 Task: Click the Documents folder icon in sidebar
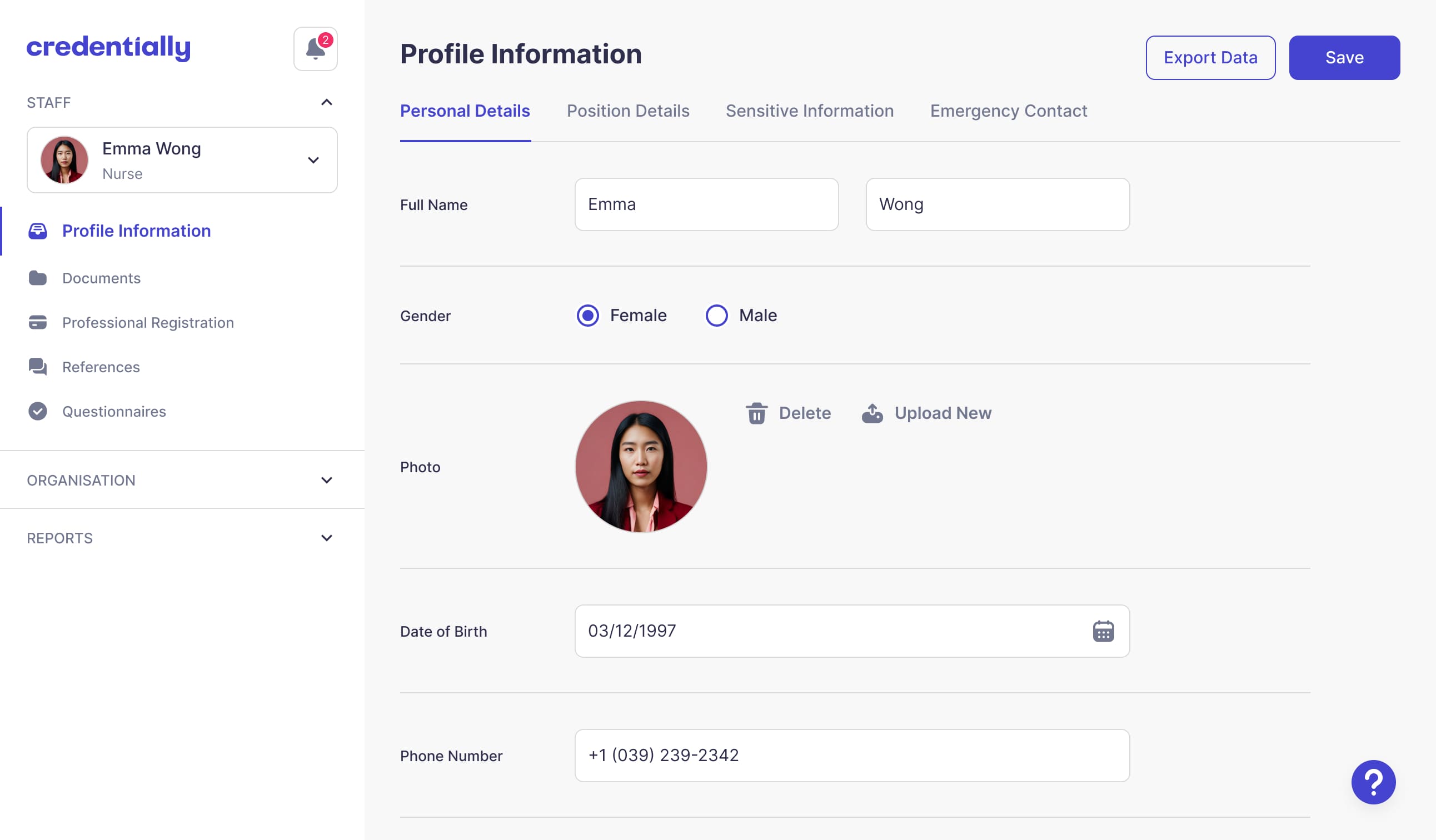pyautogui.click(x=38, y=278)
